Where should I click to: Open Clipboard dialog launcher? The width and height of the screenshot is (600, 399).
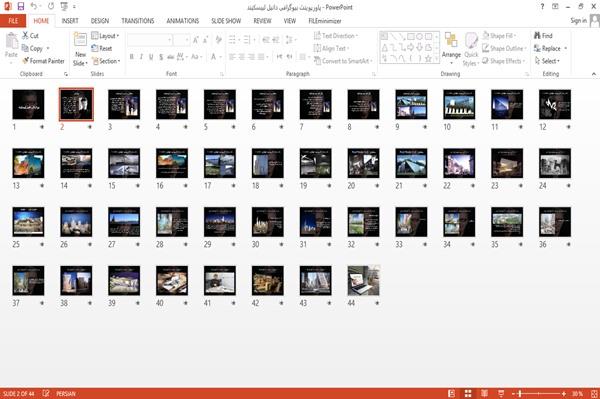pyautogui.click(x=66, y=74)
